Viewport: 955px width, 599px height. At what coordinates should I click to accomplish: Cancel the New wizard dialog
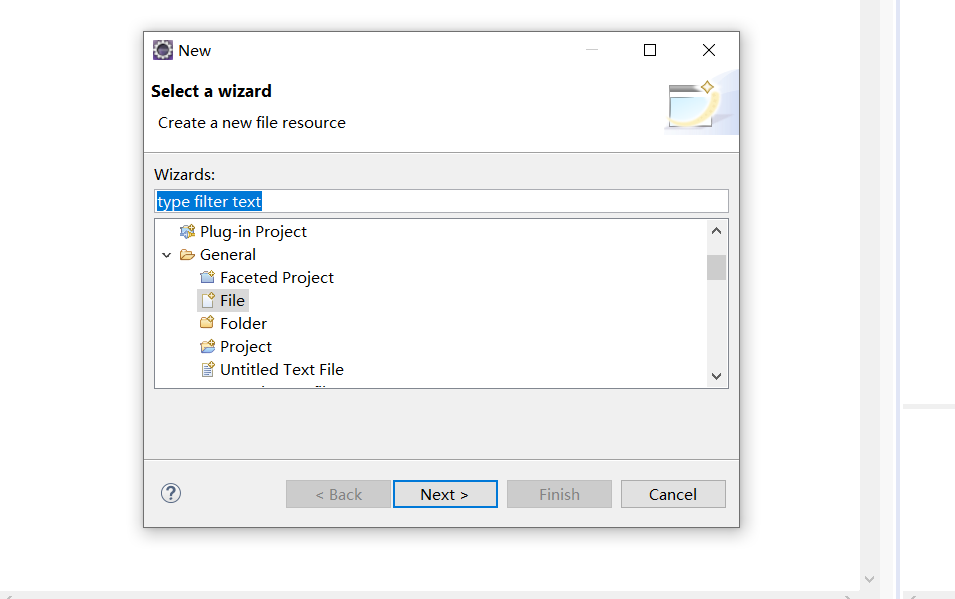coord(672,494)
